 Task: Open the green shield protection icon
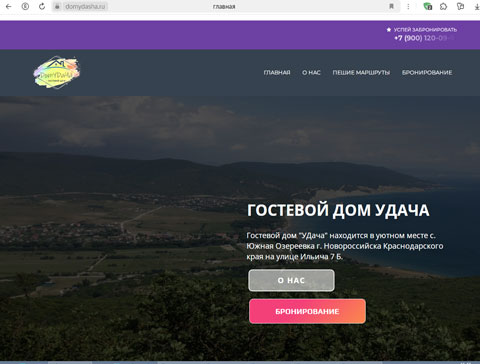coord(428,6)
